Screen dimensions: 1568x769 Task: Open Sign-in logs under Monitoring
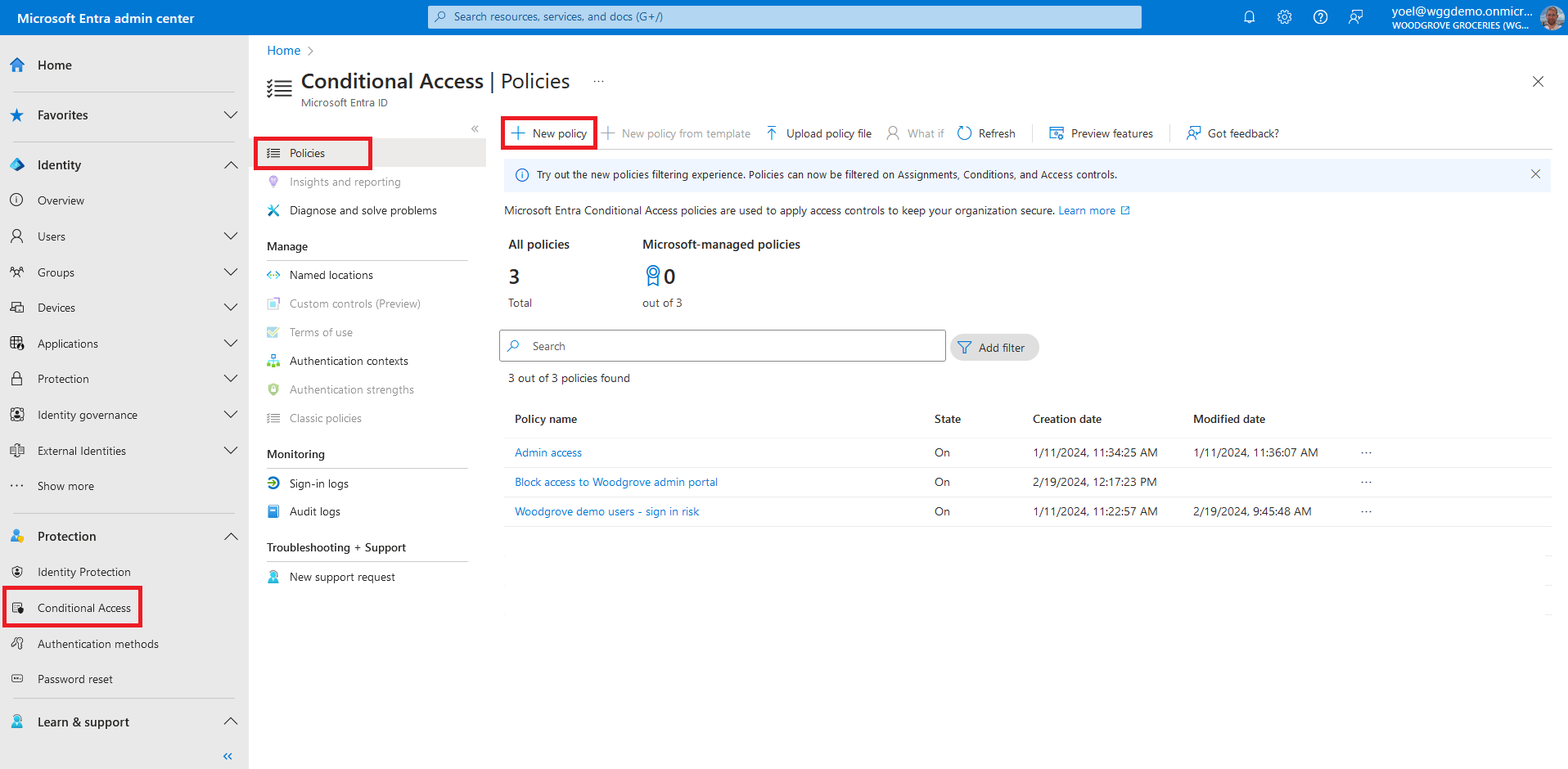[x=318, y=483]
